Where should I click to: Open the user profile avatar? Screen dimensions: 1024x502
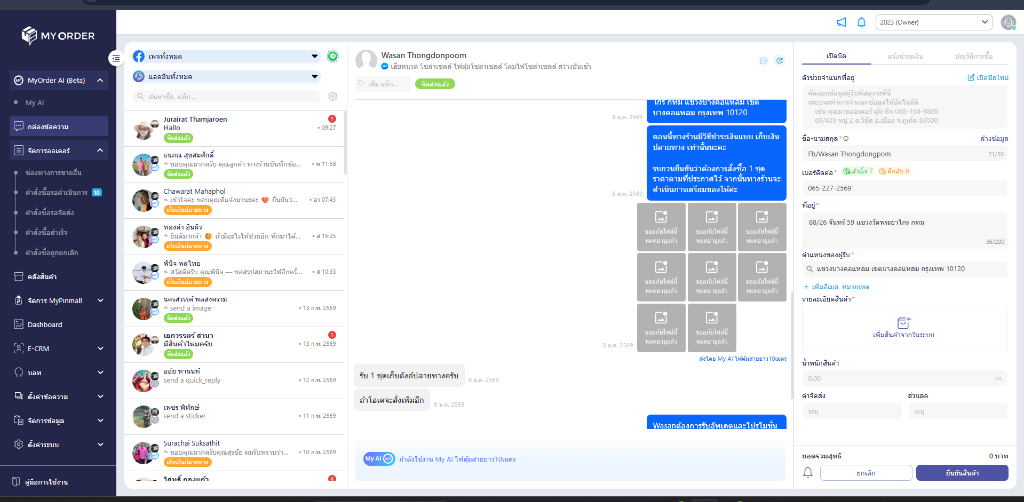(x=1008, y=22)
